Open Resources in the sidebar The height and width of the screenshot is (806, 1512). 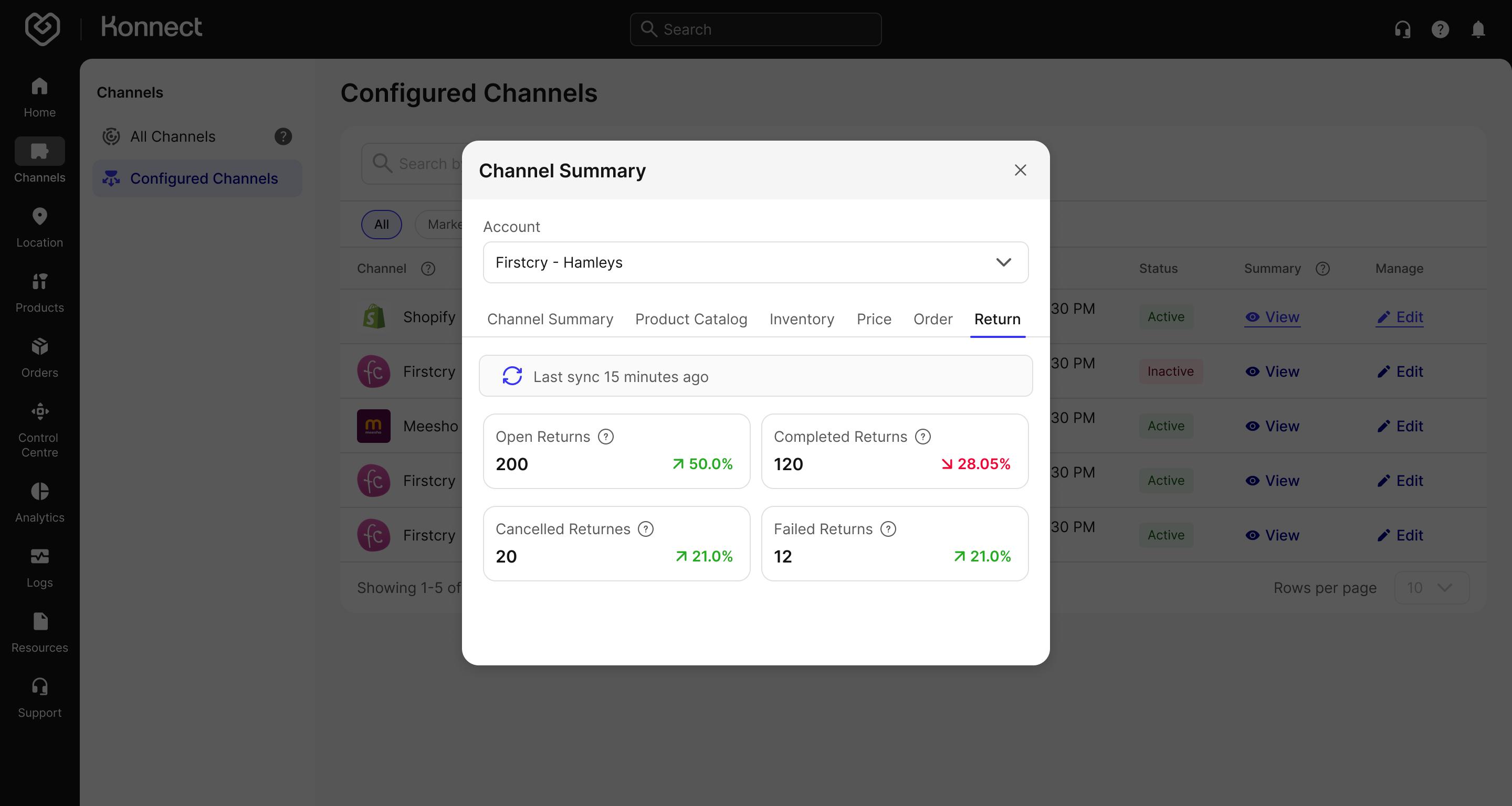(39, 633)
